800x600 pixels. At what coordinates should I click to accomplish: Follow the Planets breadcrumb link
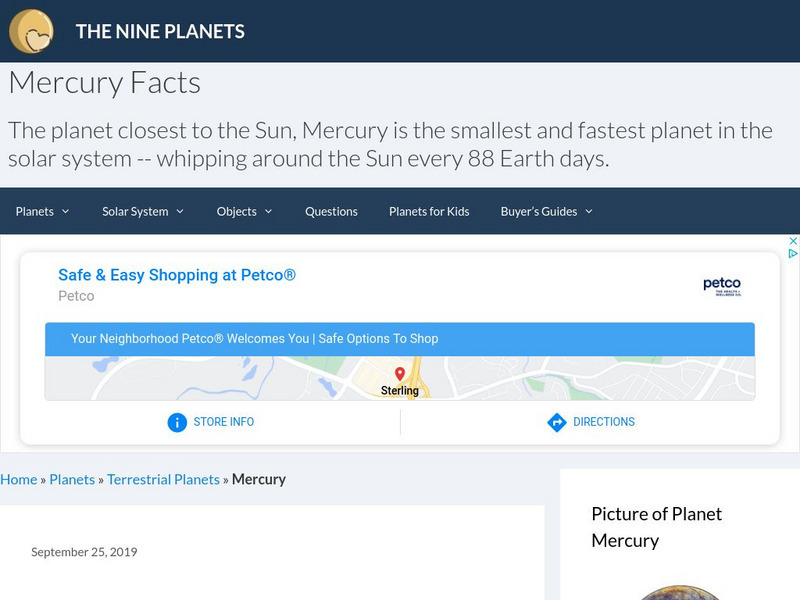coord(72,479)
